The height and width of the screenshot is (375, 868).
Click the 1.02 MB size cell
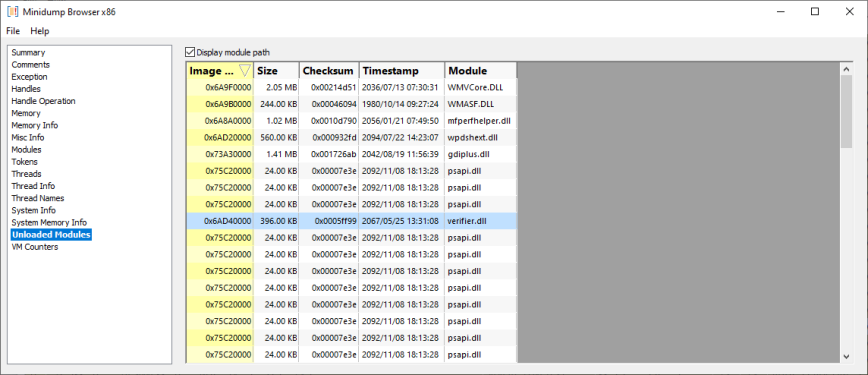click(282, 121)
